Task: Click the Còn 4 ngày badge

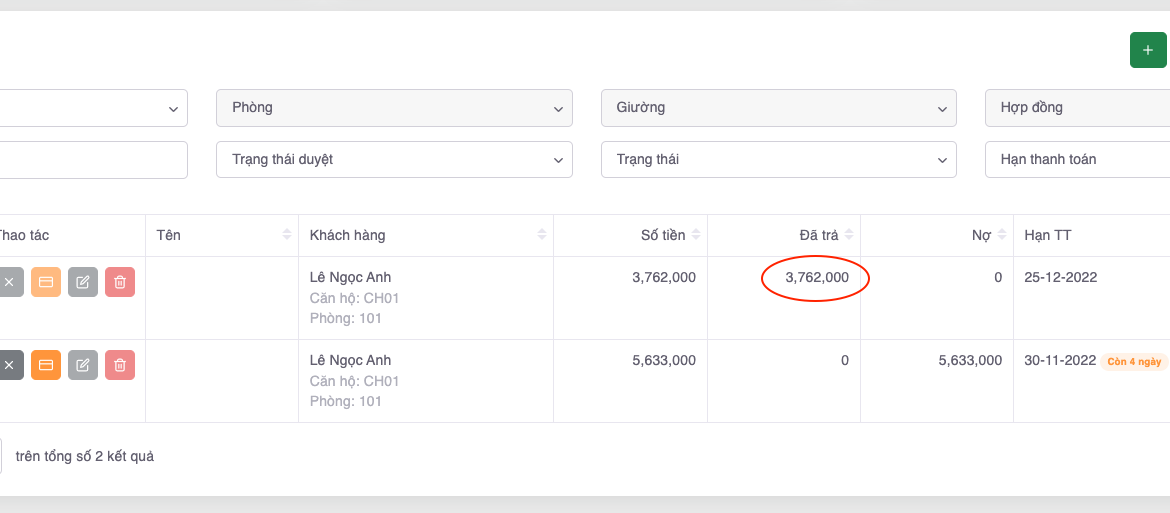Action: tap(1133, 362)
